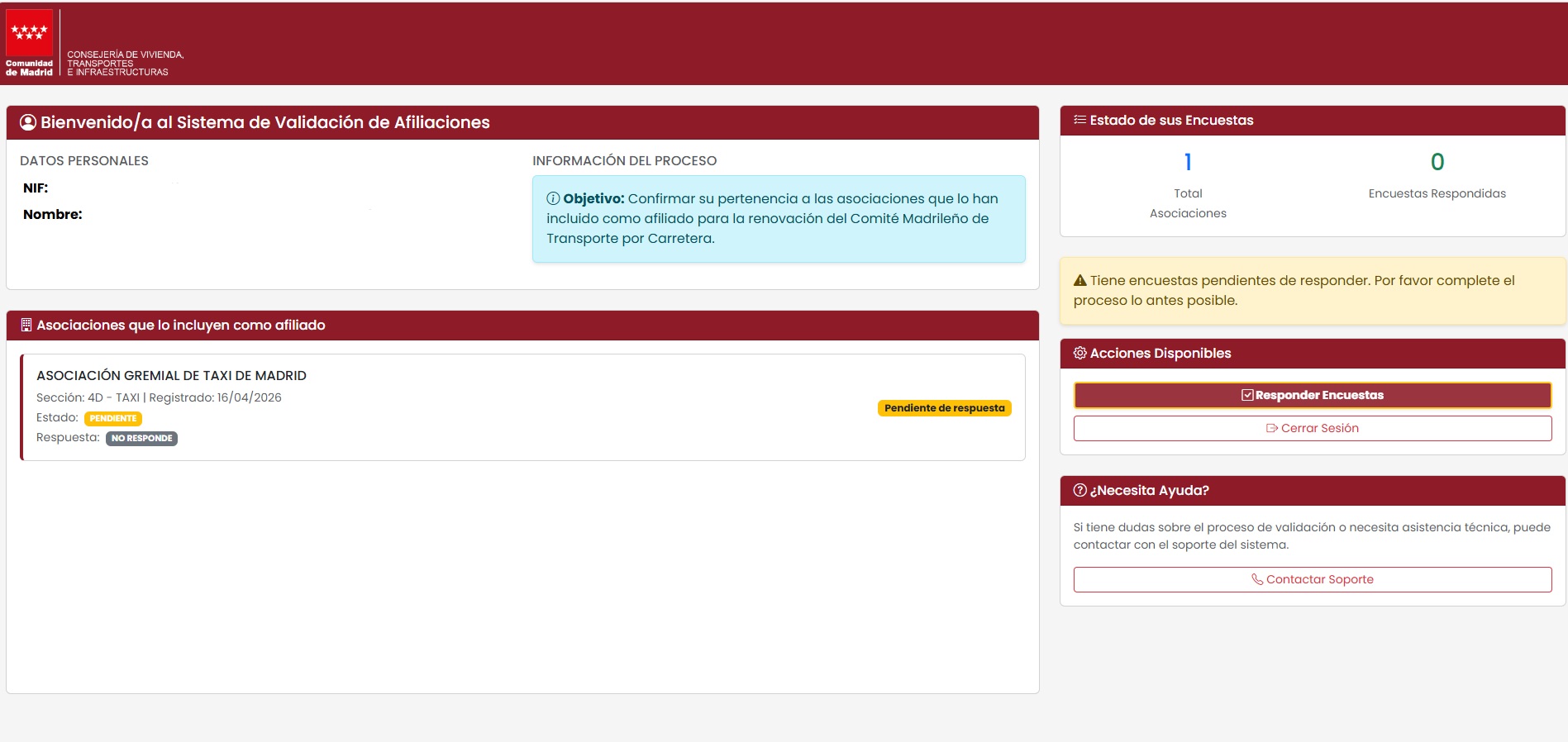Screen dimensions: 1568x742
Task: Click the Encuestas Respondidas zero counter
Action: [1437, 162]
